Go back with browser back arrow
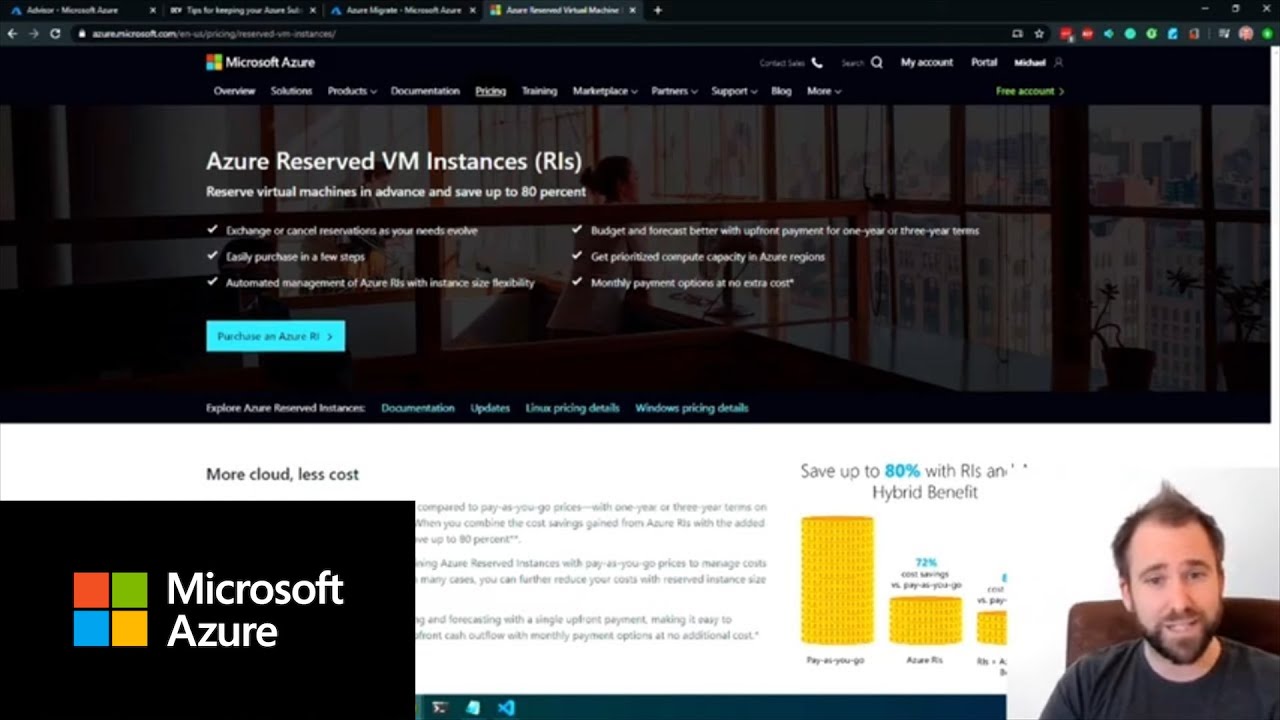The image size is (1280, 720). click(x=12, y=33)
